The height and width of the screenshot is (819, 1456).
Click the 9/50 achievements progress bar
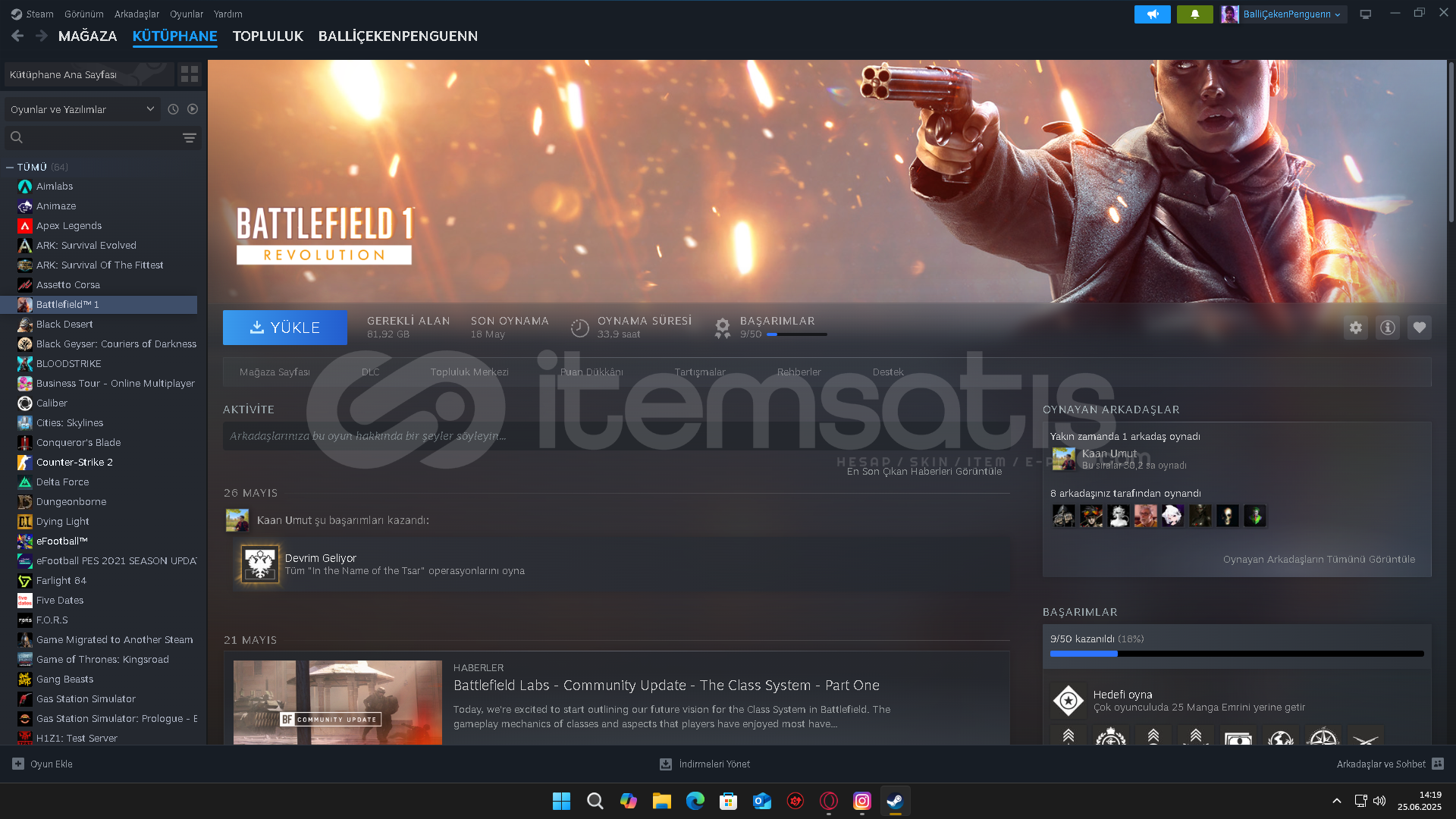click(1237, 654)
